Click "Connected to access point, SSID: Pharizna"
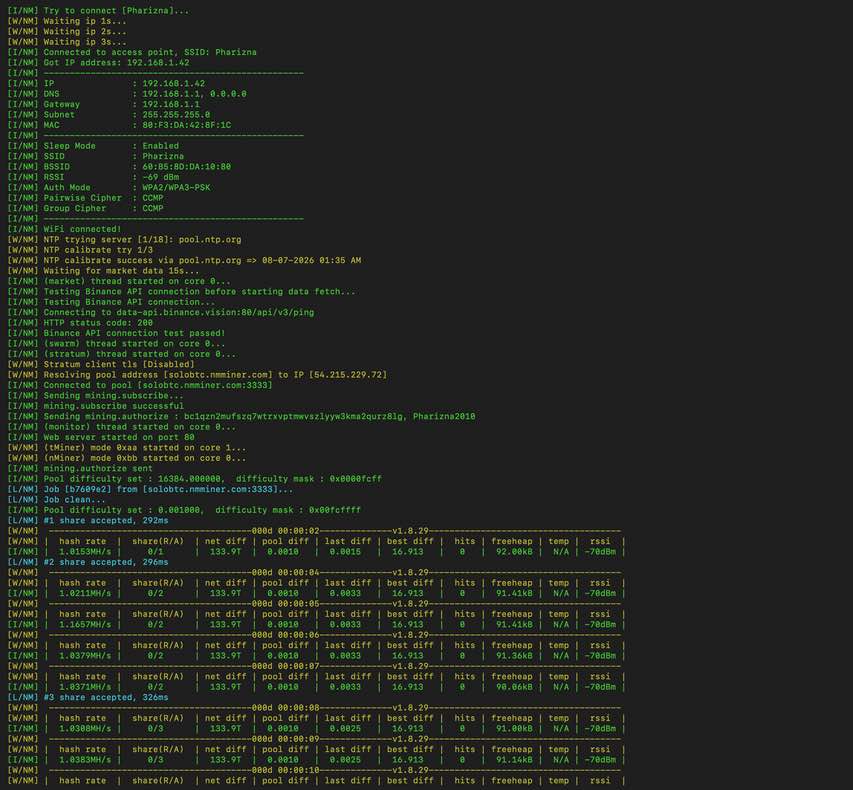 coord(150,52)
